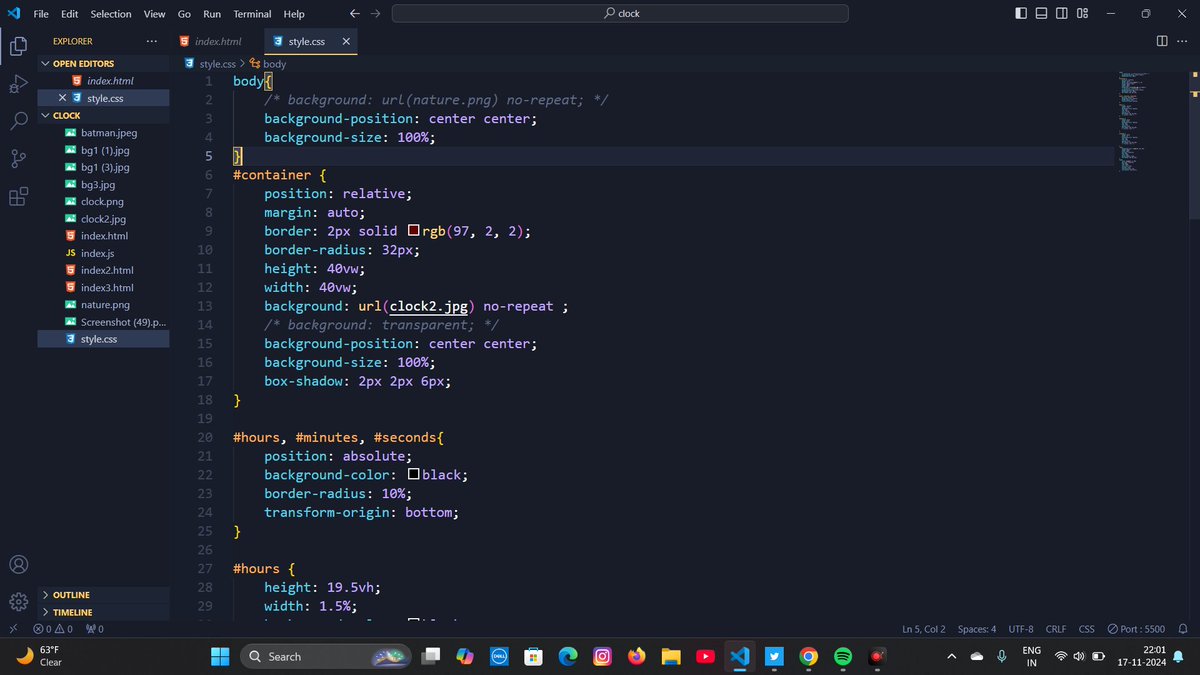Open YouTube from the taskbar
The image size is (1200, 675).
pyautogui.click(x=705, y=656)
